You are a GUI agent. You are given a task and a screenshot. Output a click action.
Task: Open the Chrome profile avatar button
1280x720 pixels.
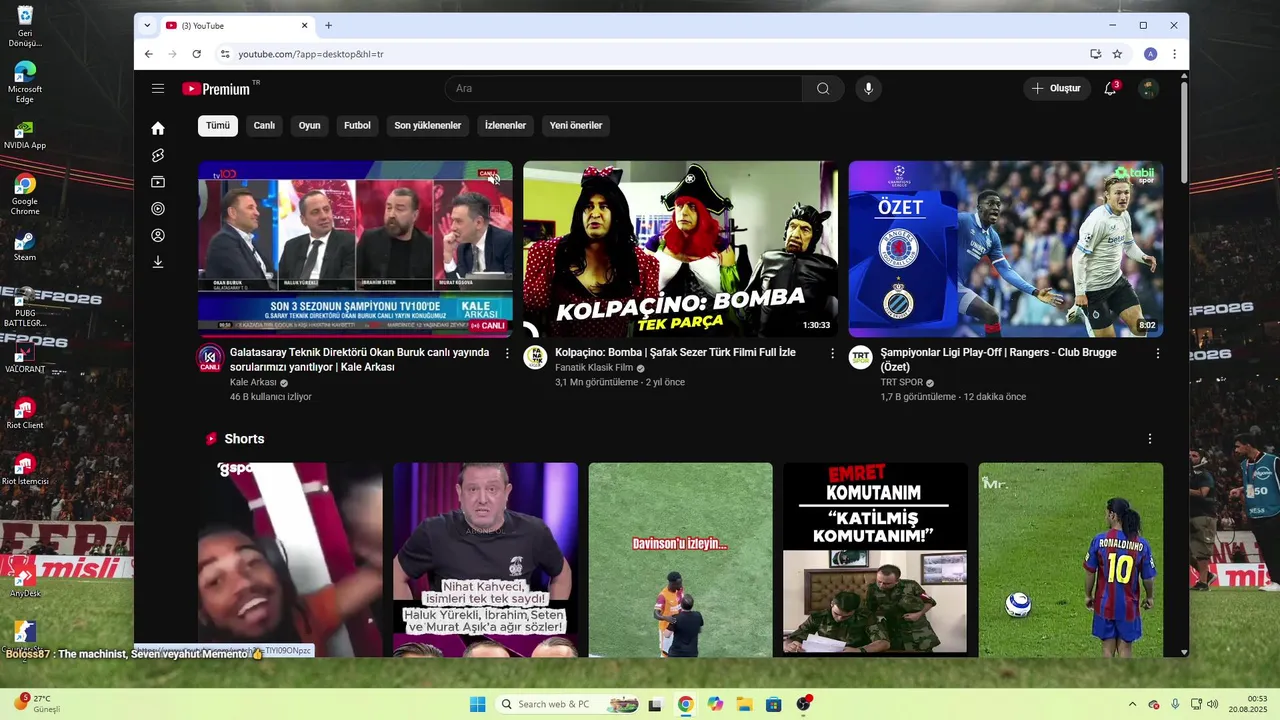1151,54
